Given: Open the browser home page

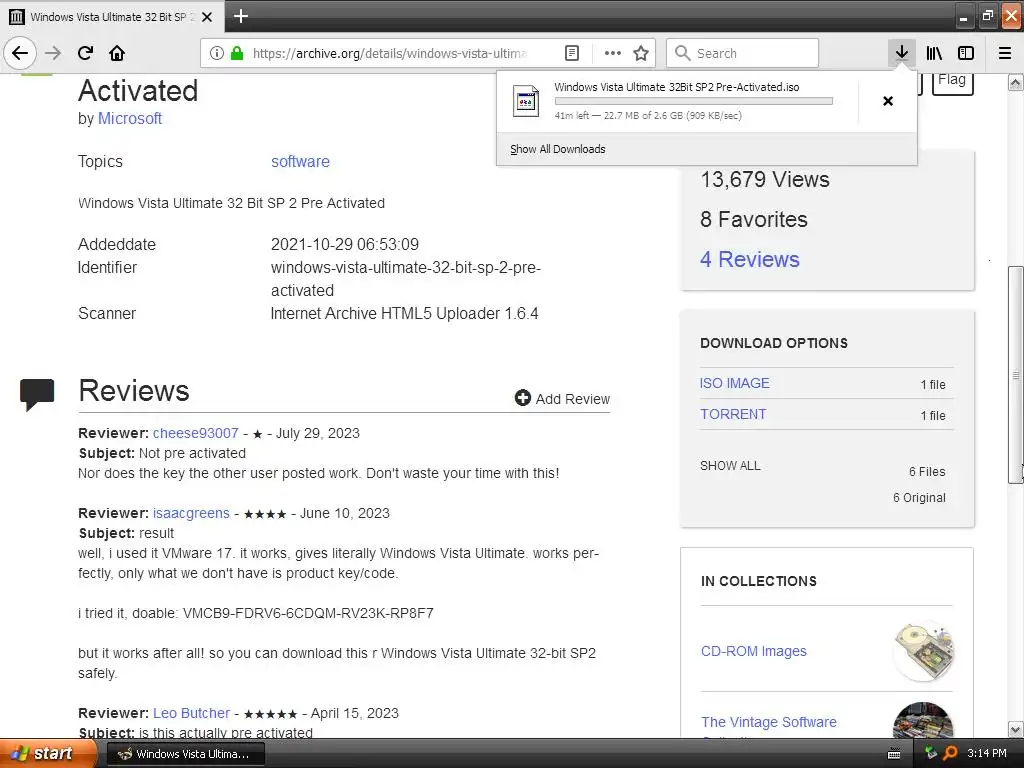Looking at the screenshot, I should pyautogui.click(x=117, y=53).
